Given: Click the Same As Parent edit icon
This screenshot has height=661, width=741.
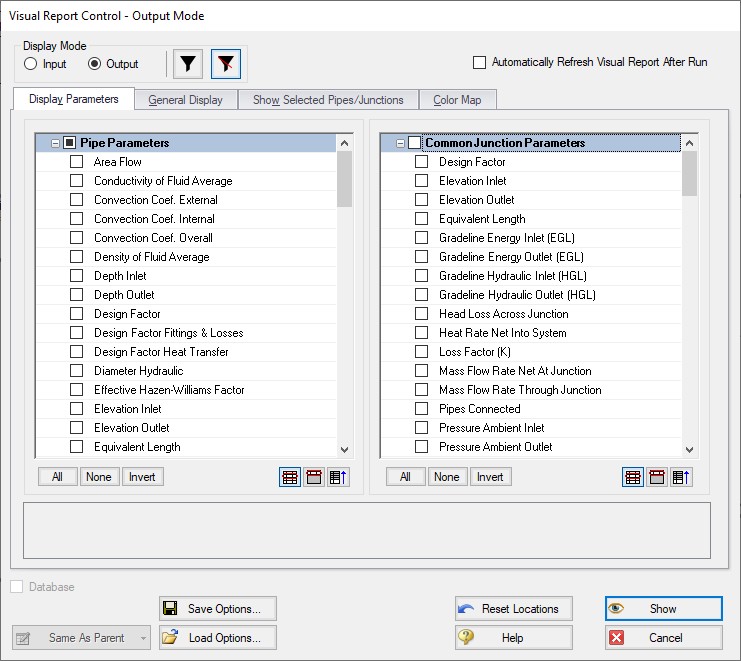Looking at the screenshot, I should click(23, 638).
